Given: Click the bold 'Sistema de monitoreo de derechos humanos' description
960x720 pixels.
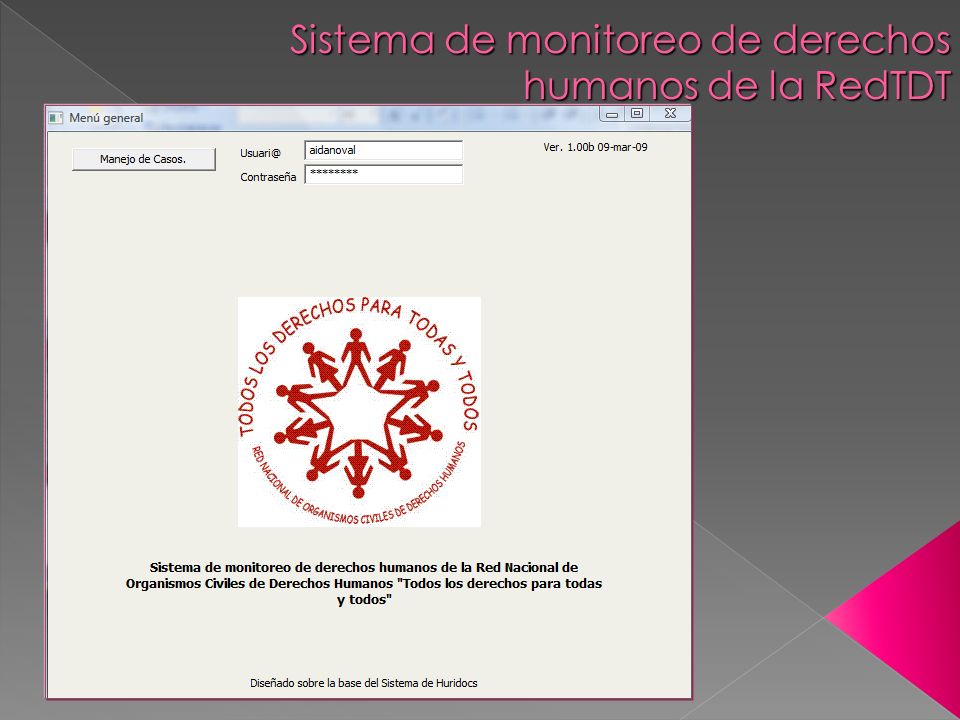Looking at the screenshot, I should pos(364,583).
